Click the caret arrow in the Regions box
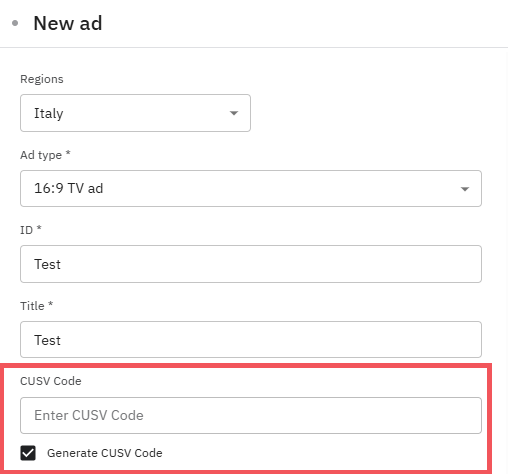This screenshot has height=474, width=508. point(234,113)
